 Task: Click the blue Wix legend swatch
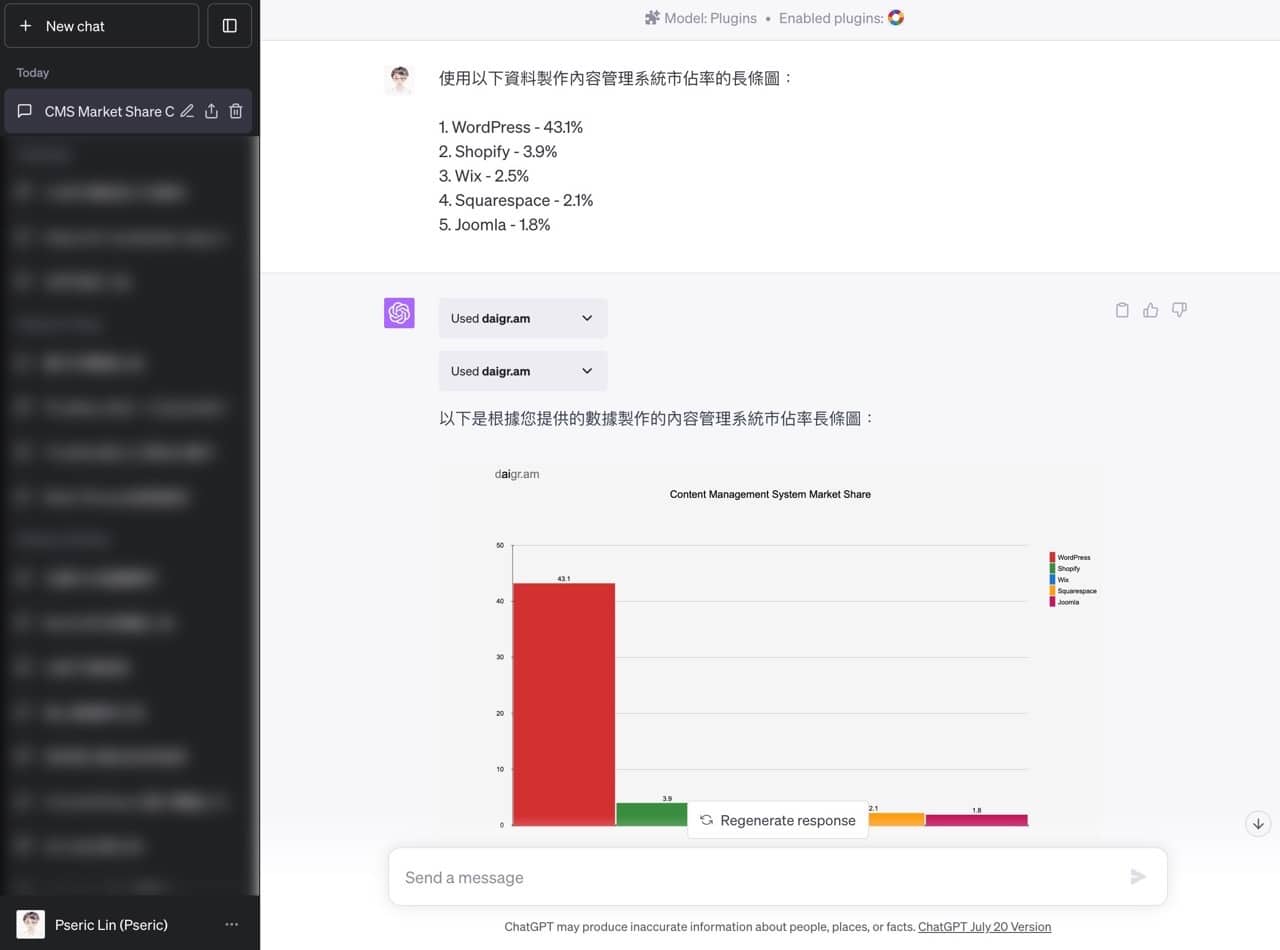[1052, 579]
